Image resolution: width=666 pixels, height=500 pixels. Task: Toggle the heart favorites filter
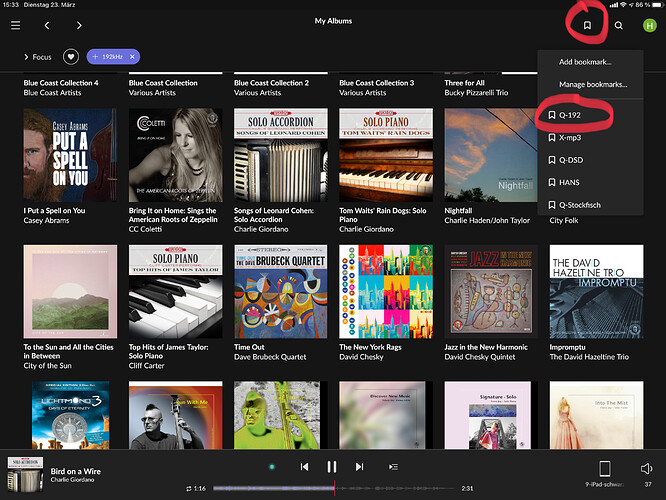[x=71, y=56]
